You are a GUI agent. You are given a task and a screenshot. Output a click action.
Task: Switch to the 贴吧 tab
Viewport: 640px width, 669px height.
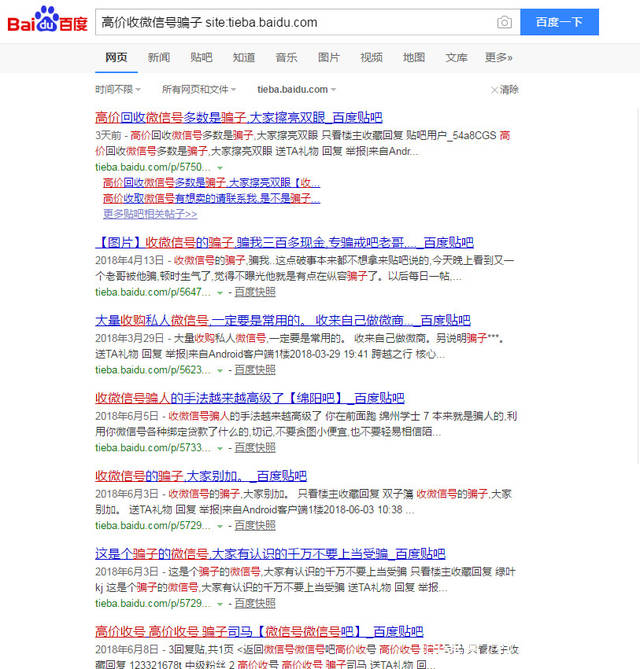201,57
